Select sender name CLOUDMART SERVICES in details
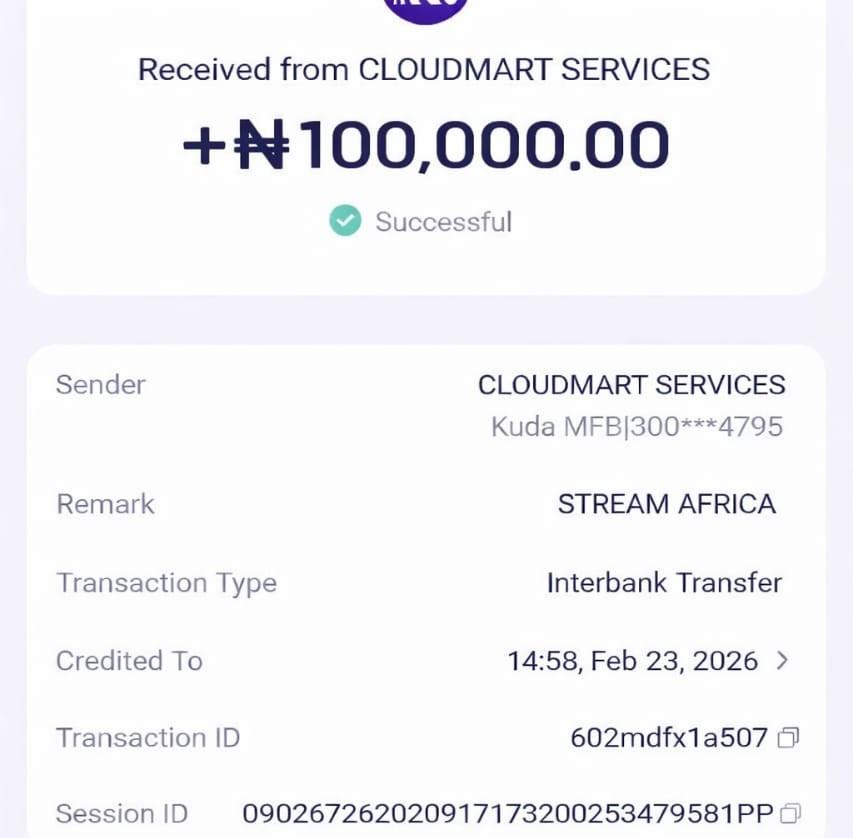This screenshot has height=838, width=853. coord(631,385)
